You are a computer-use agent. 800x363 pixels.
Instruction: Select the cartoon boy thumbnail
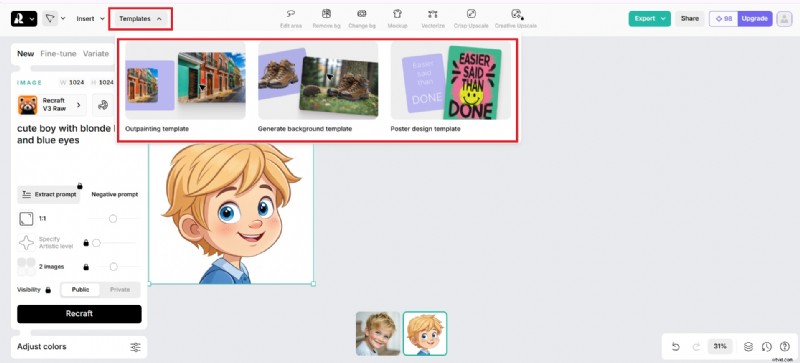424,333
